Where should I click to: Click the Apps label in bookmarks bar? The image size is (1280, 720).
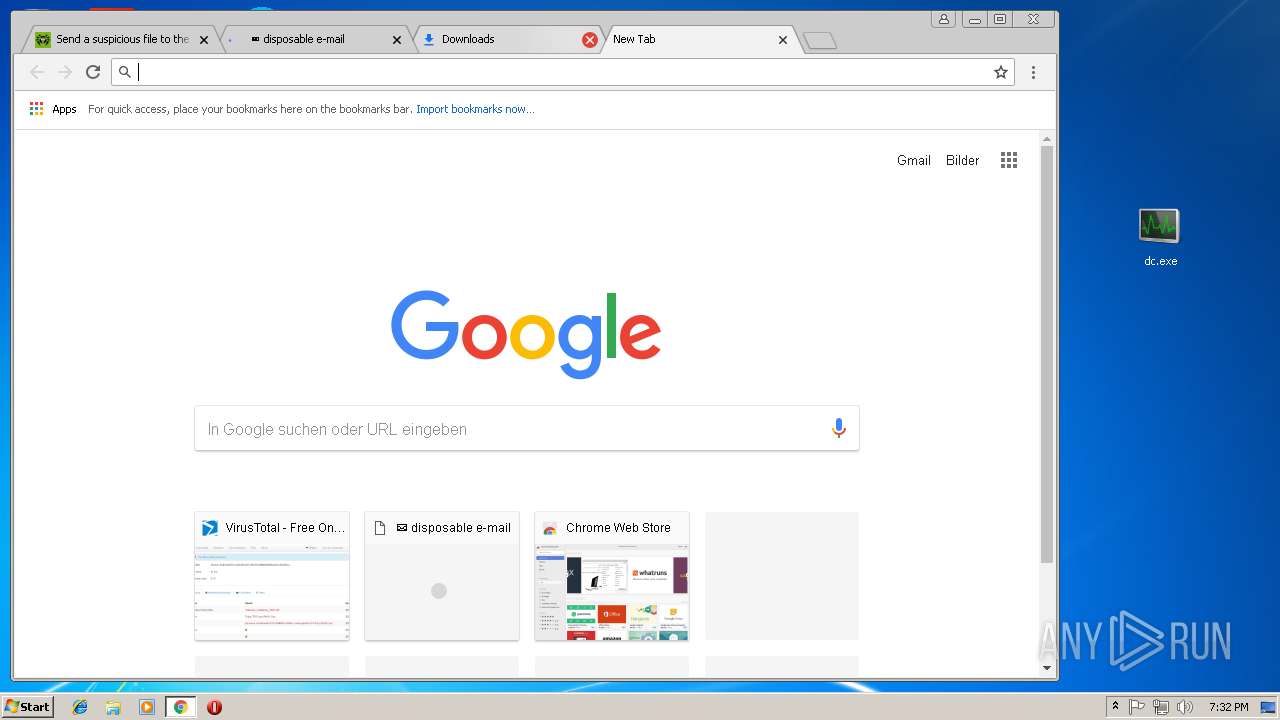(65, 109)
